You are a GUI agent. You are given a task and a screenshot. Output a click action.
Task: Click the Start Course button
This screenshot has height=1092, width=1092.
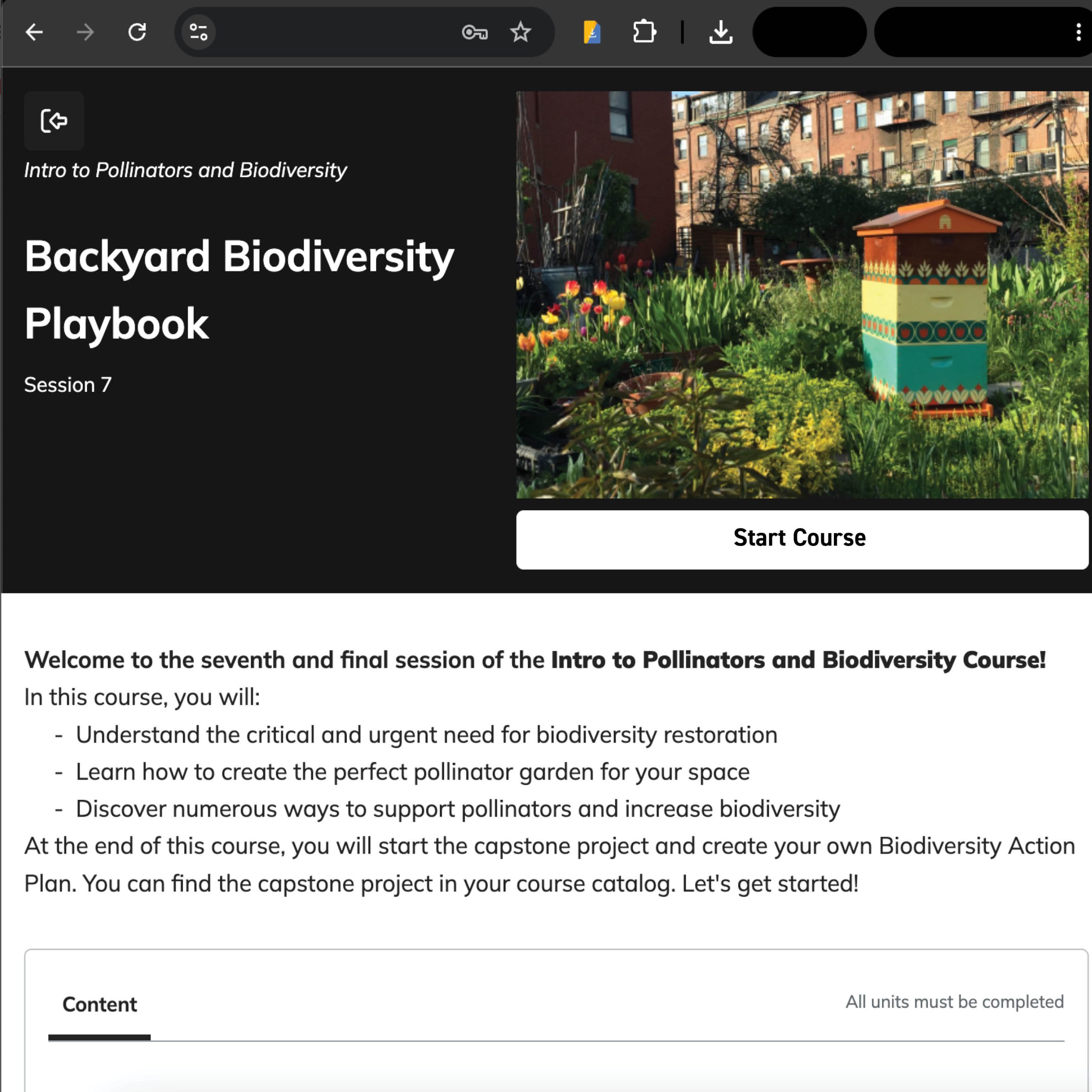[x=802, y=539]
